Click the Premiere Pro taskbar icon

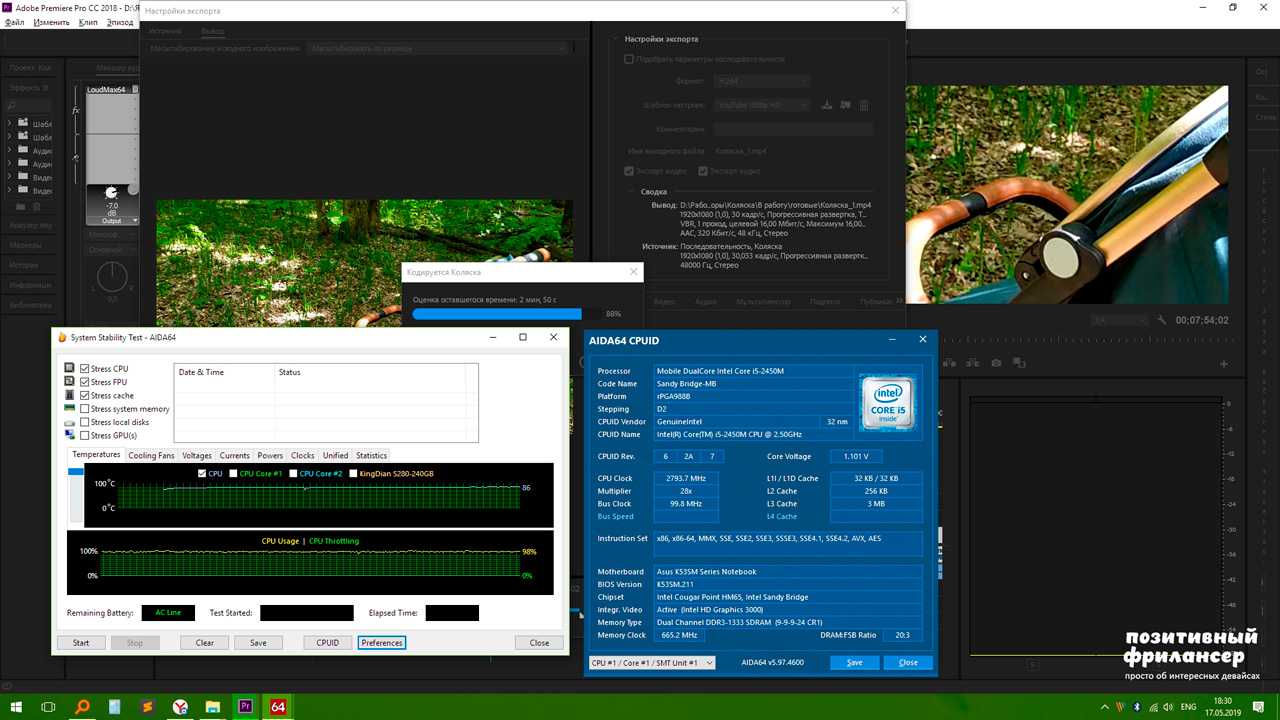245,707
